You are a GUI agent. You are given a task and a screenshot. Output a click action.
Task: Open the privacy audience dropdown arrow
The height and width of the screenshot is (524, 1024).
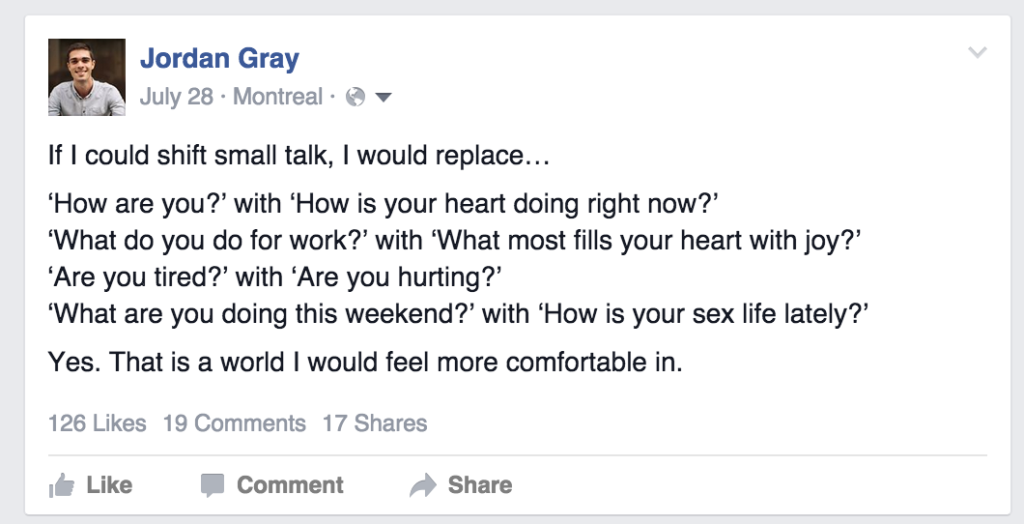pyautogui.click(x=382, y=98)
